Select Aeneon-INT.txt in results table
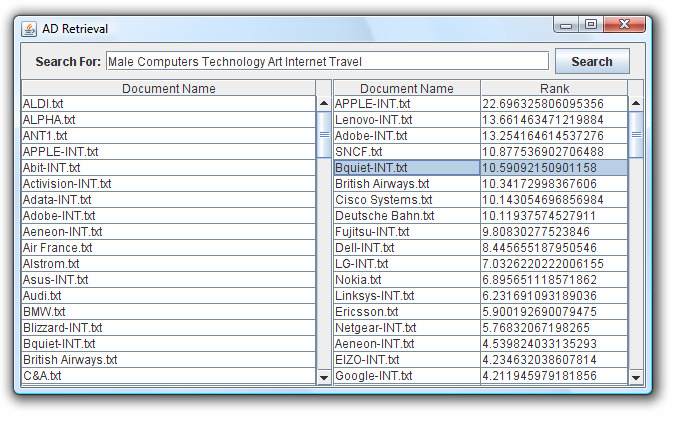 tap(407, 344)
